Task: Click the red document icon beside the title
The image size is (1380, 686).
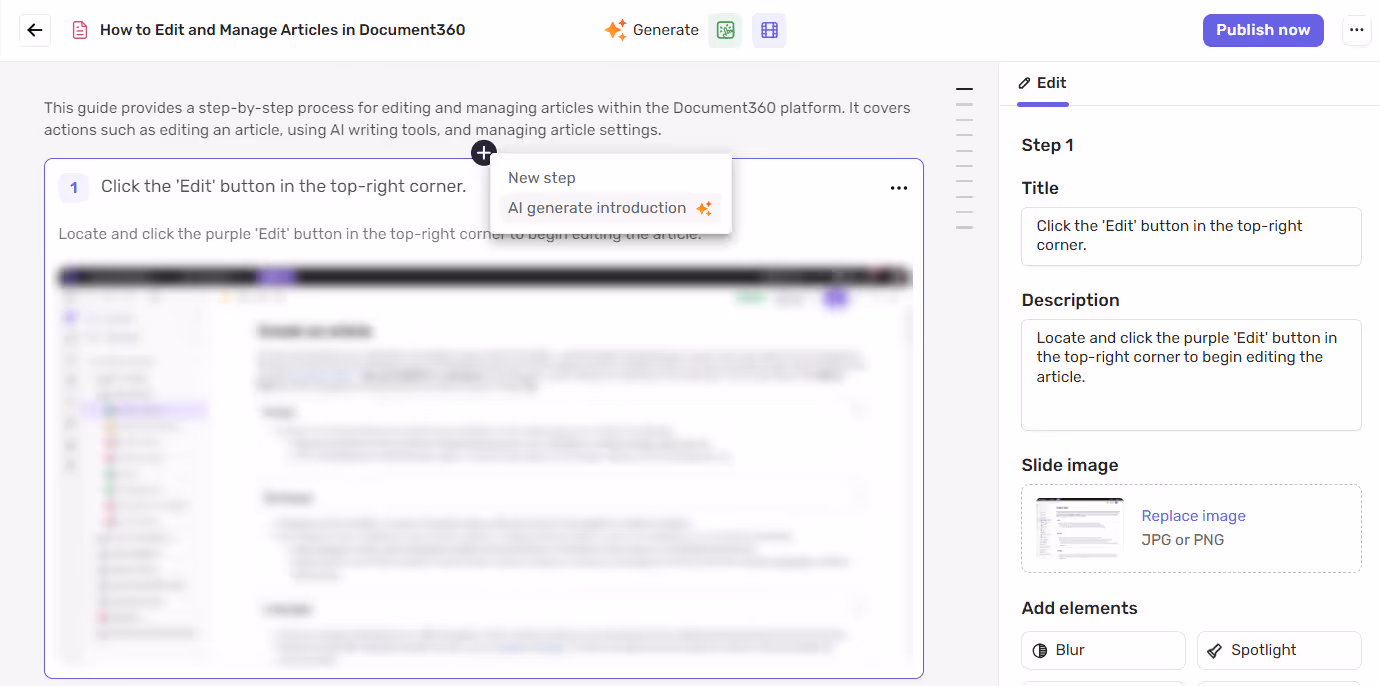Action: tap(80, 30)
